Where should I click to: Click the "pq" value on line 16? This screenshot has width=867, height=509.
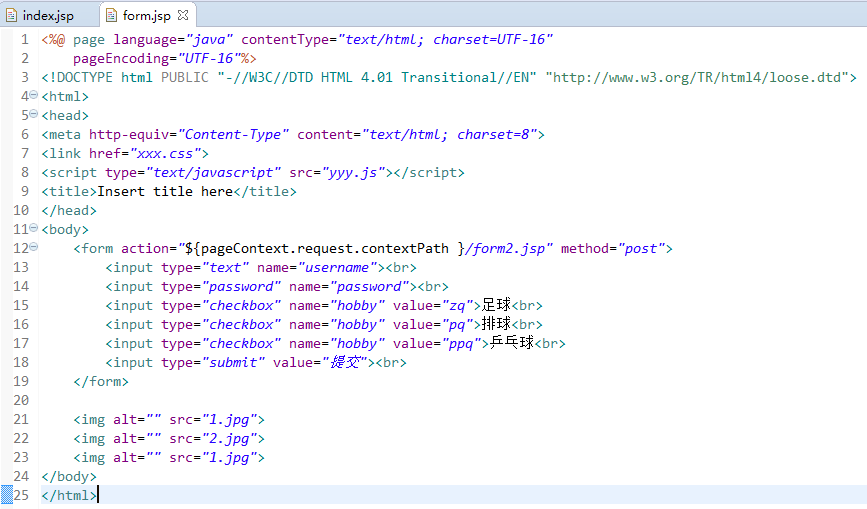457,324
